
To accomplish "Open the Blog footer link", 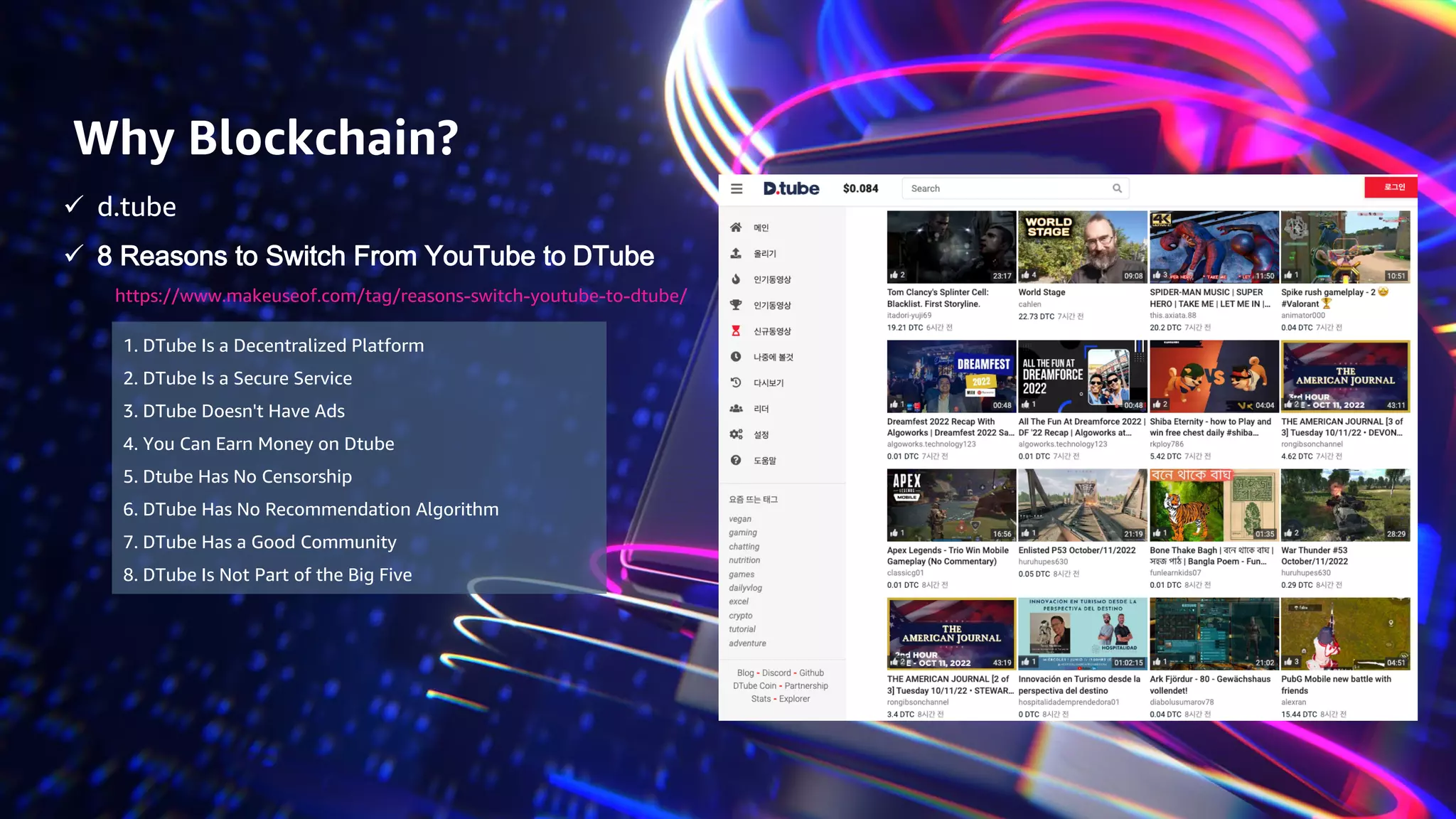I will click(x=745, y=673).
